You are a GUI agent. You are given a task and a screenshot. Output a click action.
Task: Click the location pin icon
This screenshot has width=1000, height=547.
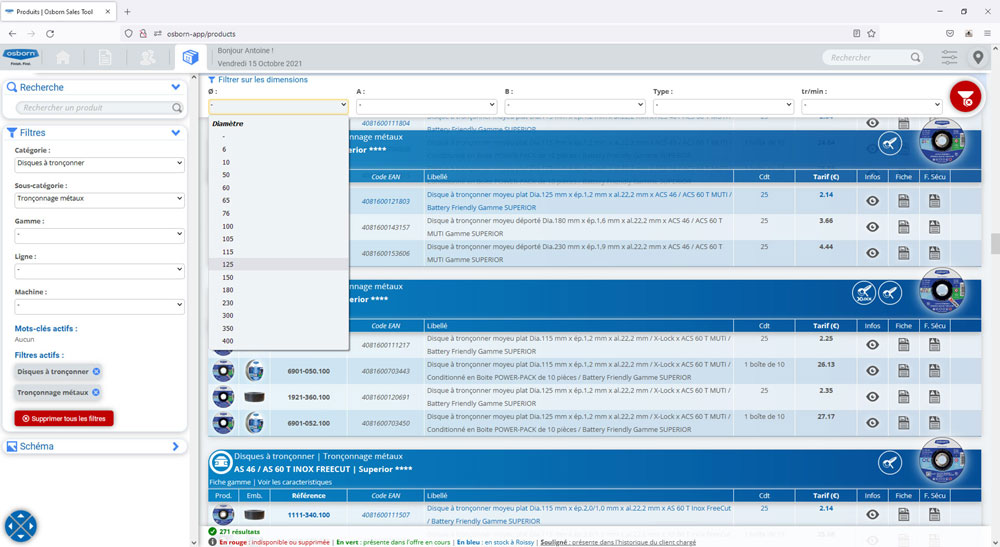[978, 58]
